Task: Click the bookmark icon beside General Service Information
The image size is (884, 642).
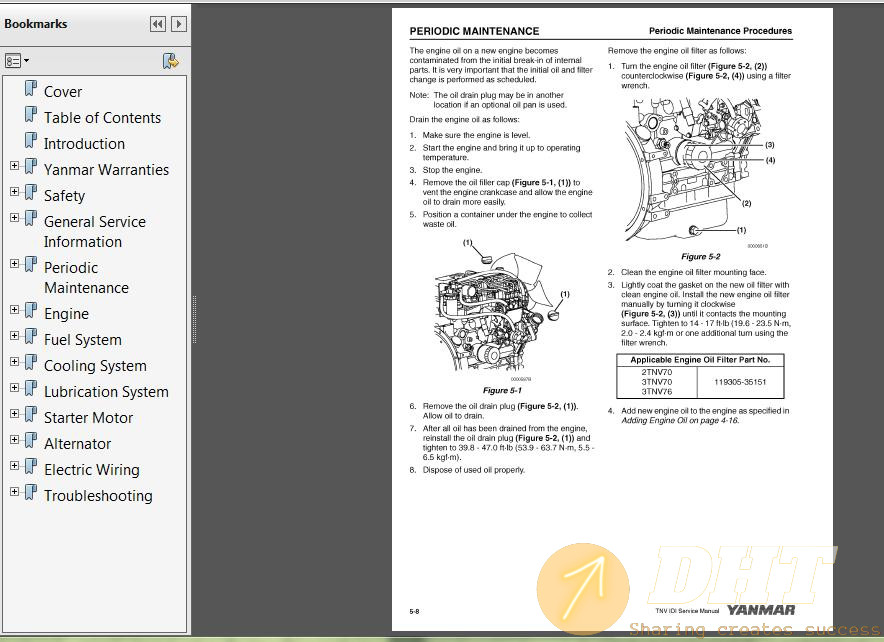Action: [x=31, y=219]
